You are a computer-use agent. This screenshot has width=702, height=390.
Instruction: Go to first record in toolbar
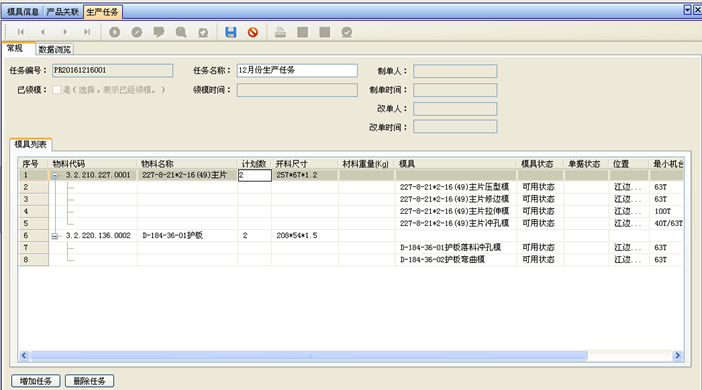point(21,32)
